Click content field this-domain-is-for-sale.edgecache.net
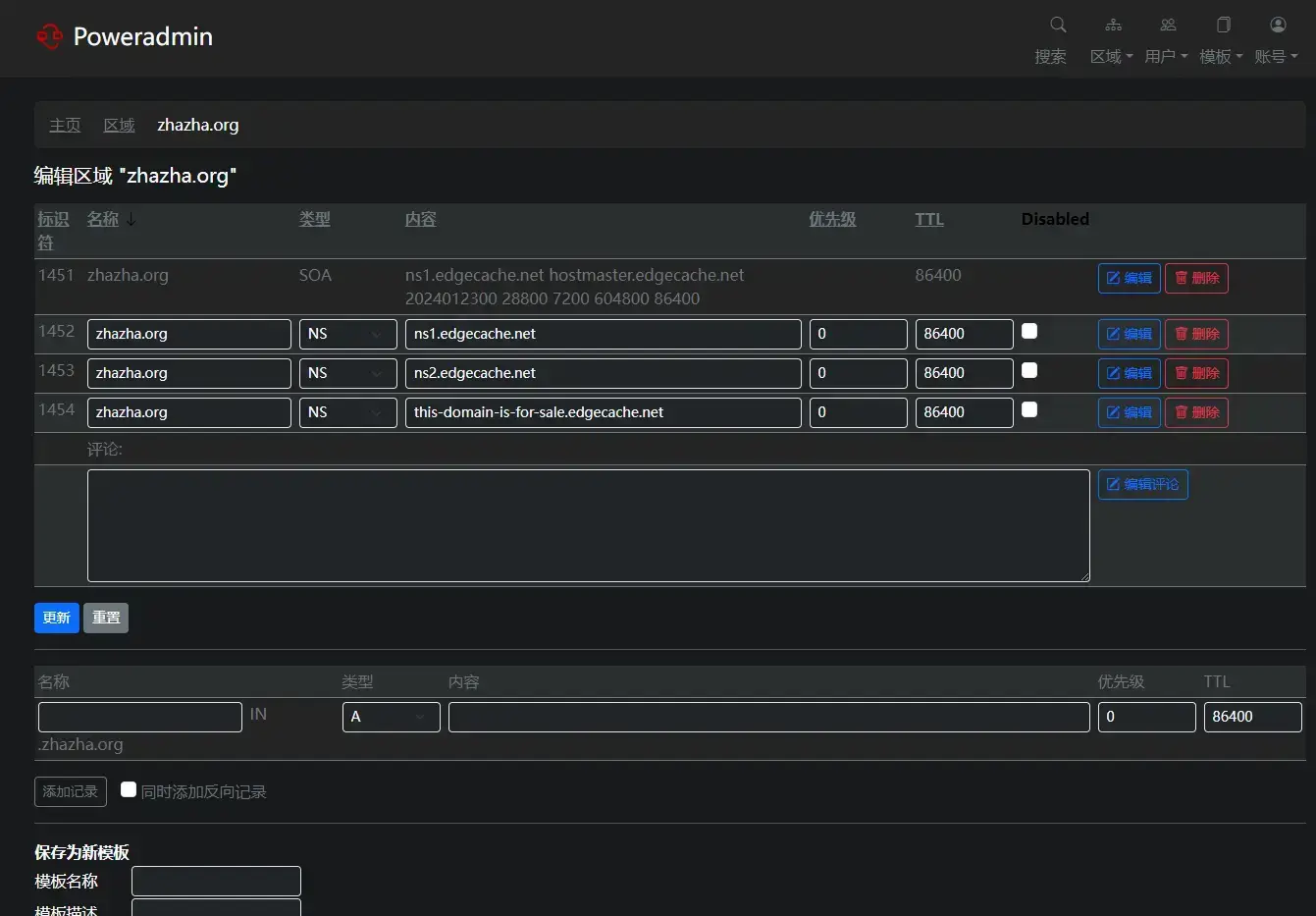 tap(604, 412)
